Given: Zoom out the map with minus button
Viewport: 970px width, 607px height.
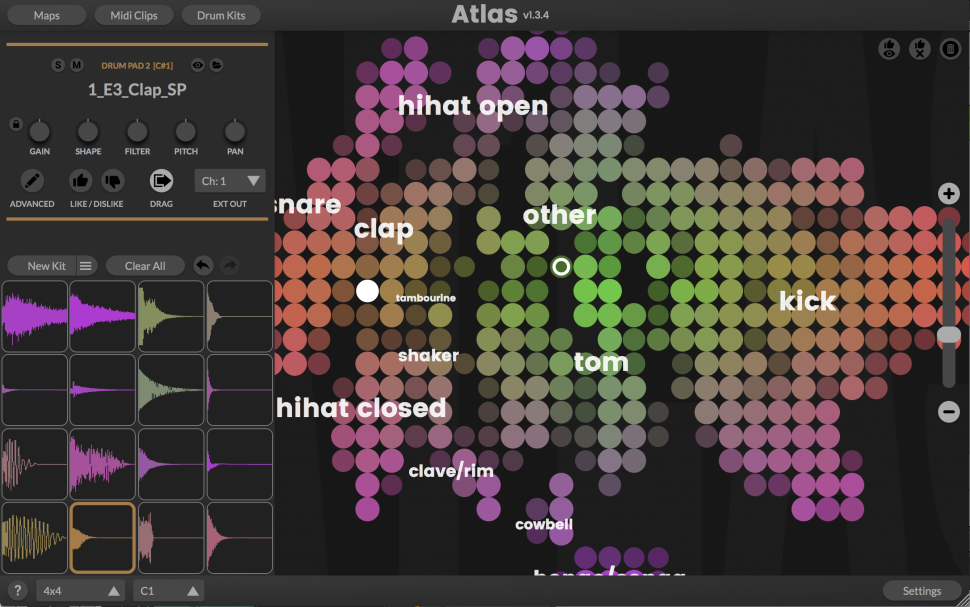Looking at the screenshot, I should click(948, 411).
